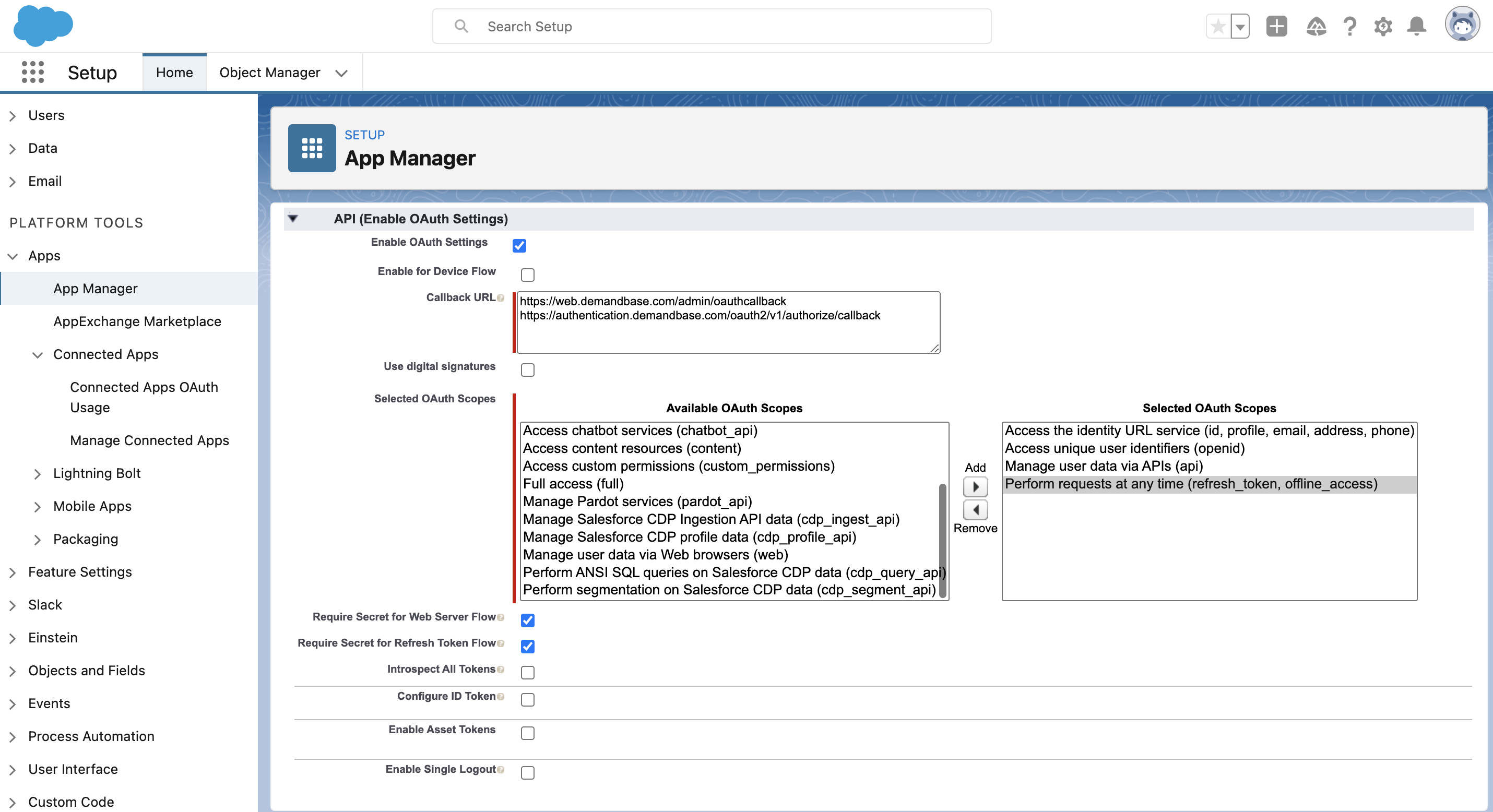
Task: Open Connected Apps OAuth Usage
Action: (144, 397)
